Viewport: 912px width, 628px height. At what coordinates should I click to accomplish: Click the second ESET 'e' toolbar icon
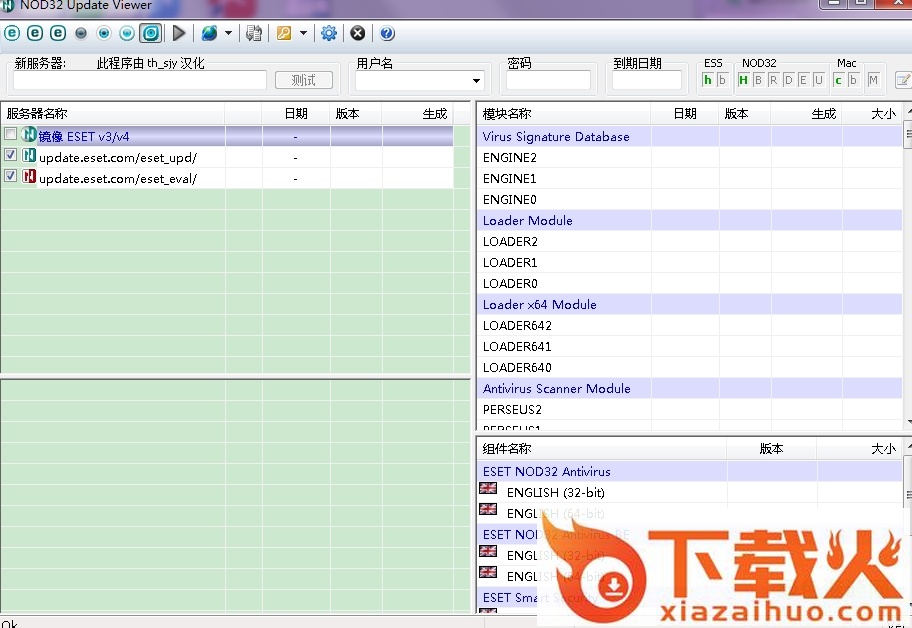point(35,33)
